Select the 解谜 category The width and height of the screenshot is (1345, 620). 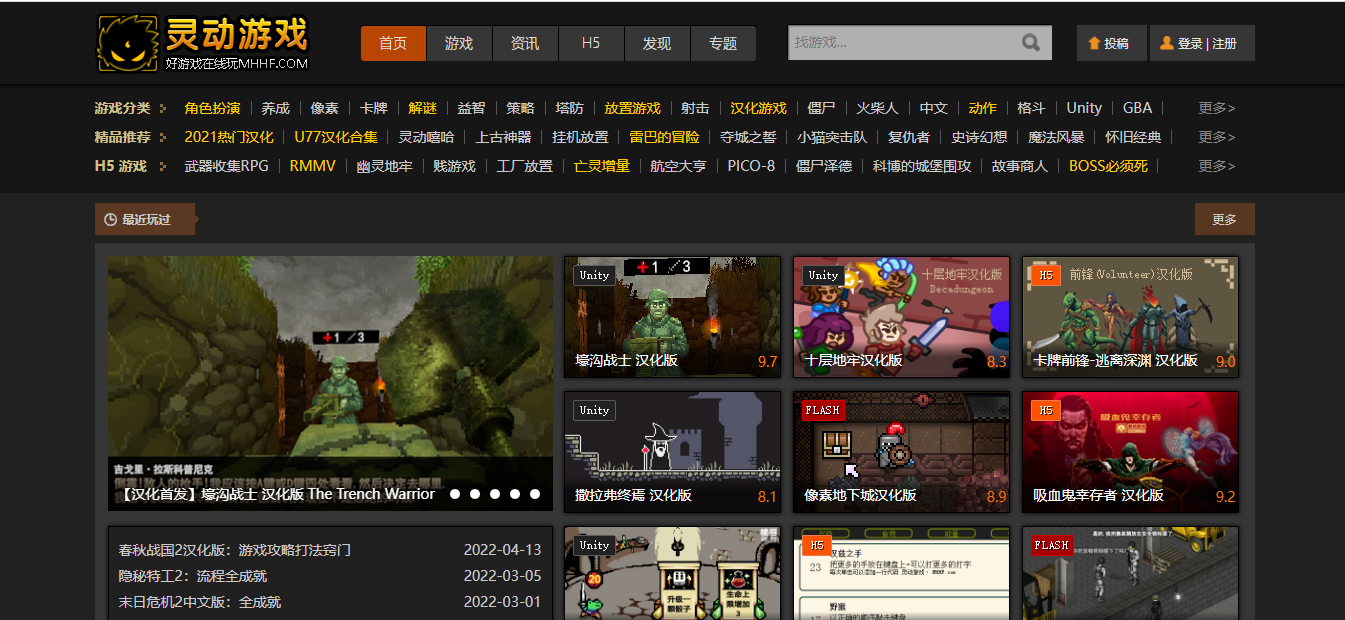coord(423,108)
